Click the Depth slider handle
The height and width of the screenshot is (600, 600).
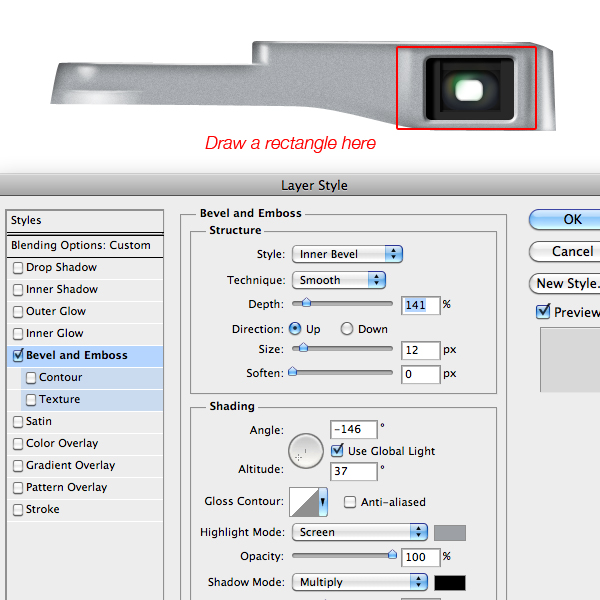pyautogui.click(x=306, y=303)
